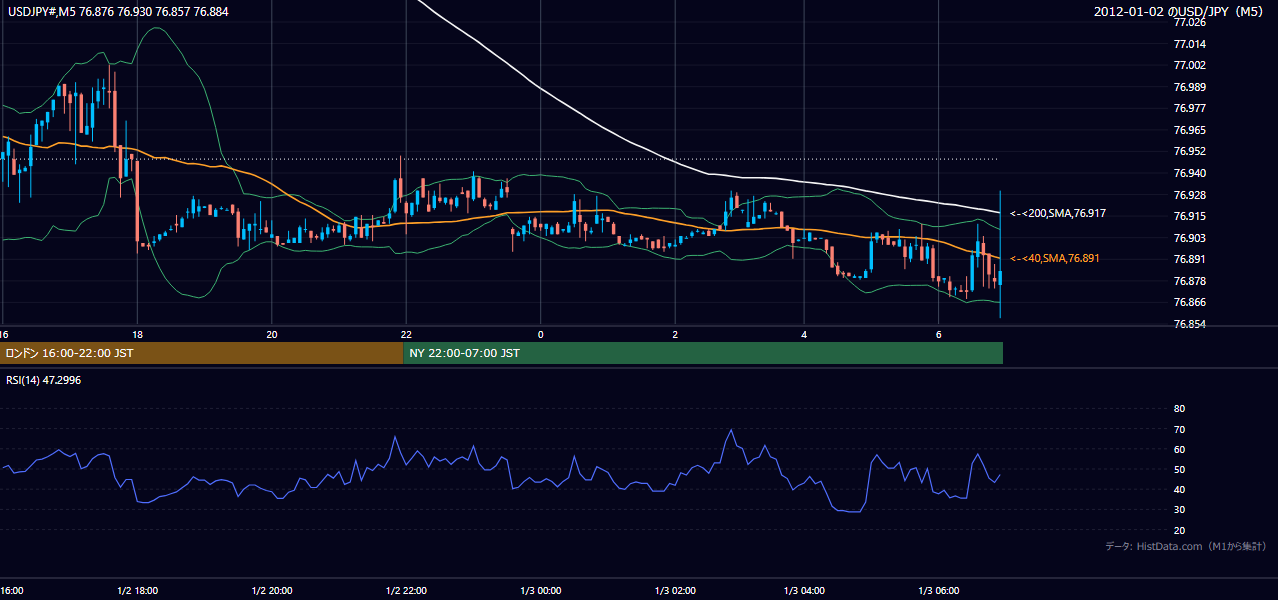The image size is (1278, 600).
Task: Select the 200 SMA 76.917 label
Action: (x=1058, y=213)
